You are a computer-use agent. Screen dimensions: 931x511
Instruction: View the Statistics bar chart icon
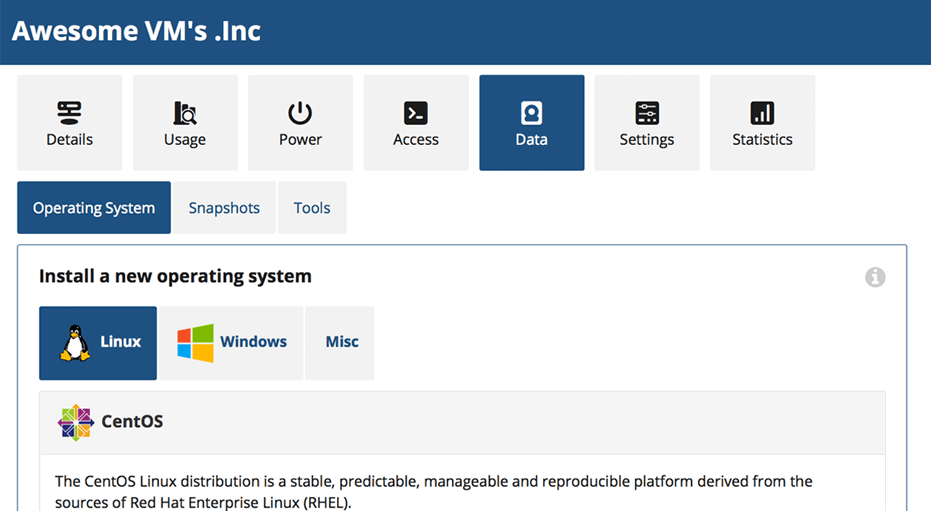(x=762, y=112)
